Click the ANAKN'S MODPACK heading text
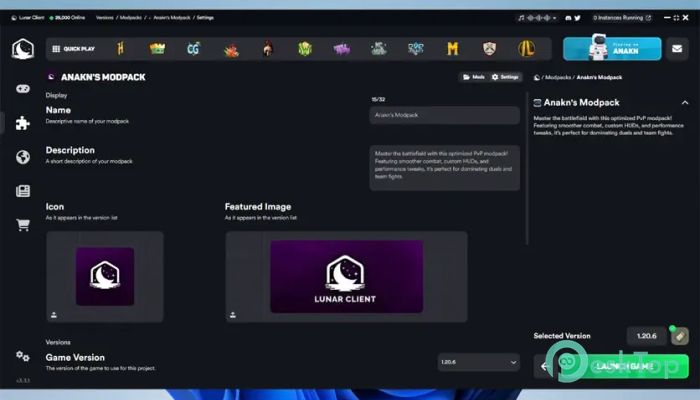Viewport: 700px width, 400px height. tap(103, 77)
